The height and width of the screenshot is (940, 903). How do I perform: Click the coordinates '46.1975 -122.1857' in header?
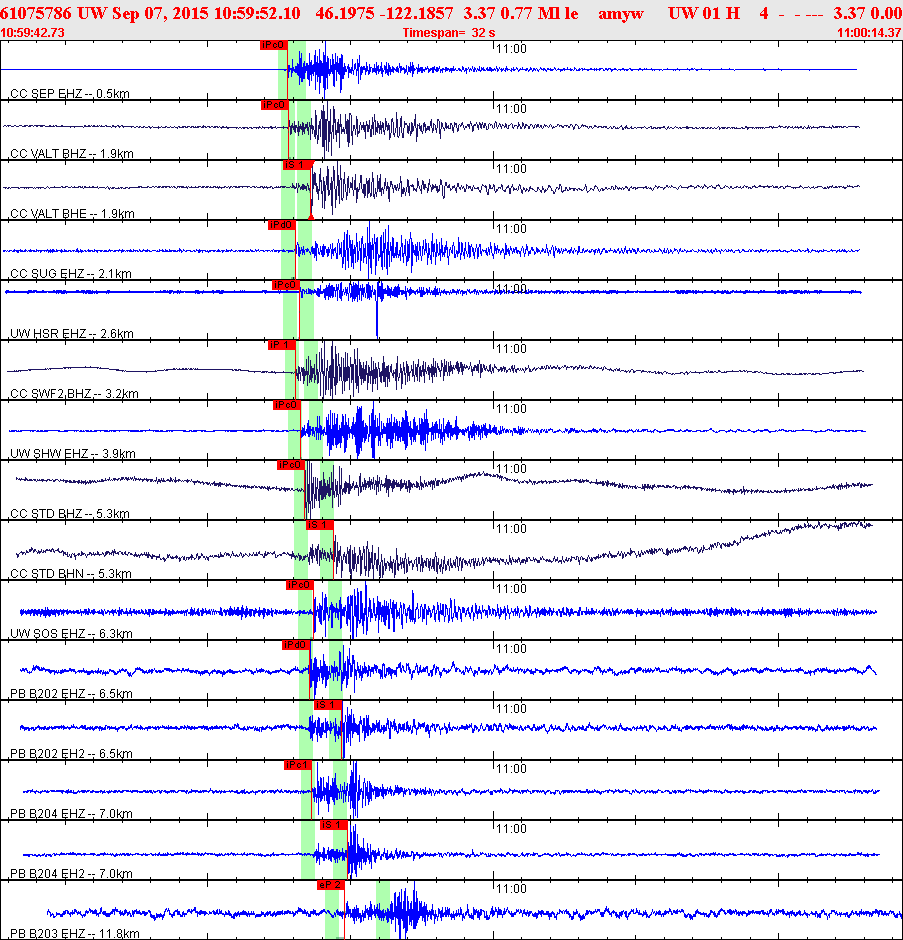point(384,13)
